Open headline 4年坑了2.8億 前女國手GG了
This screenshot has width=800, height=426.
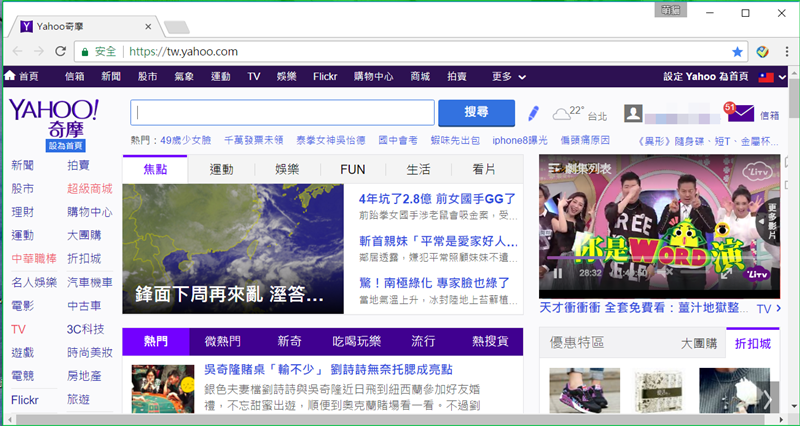click(x=437, y=199)
